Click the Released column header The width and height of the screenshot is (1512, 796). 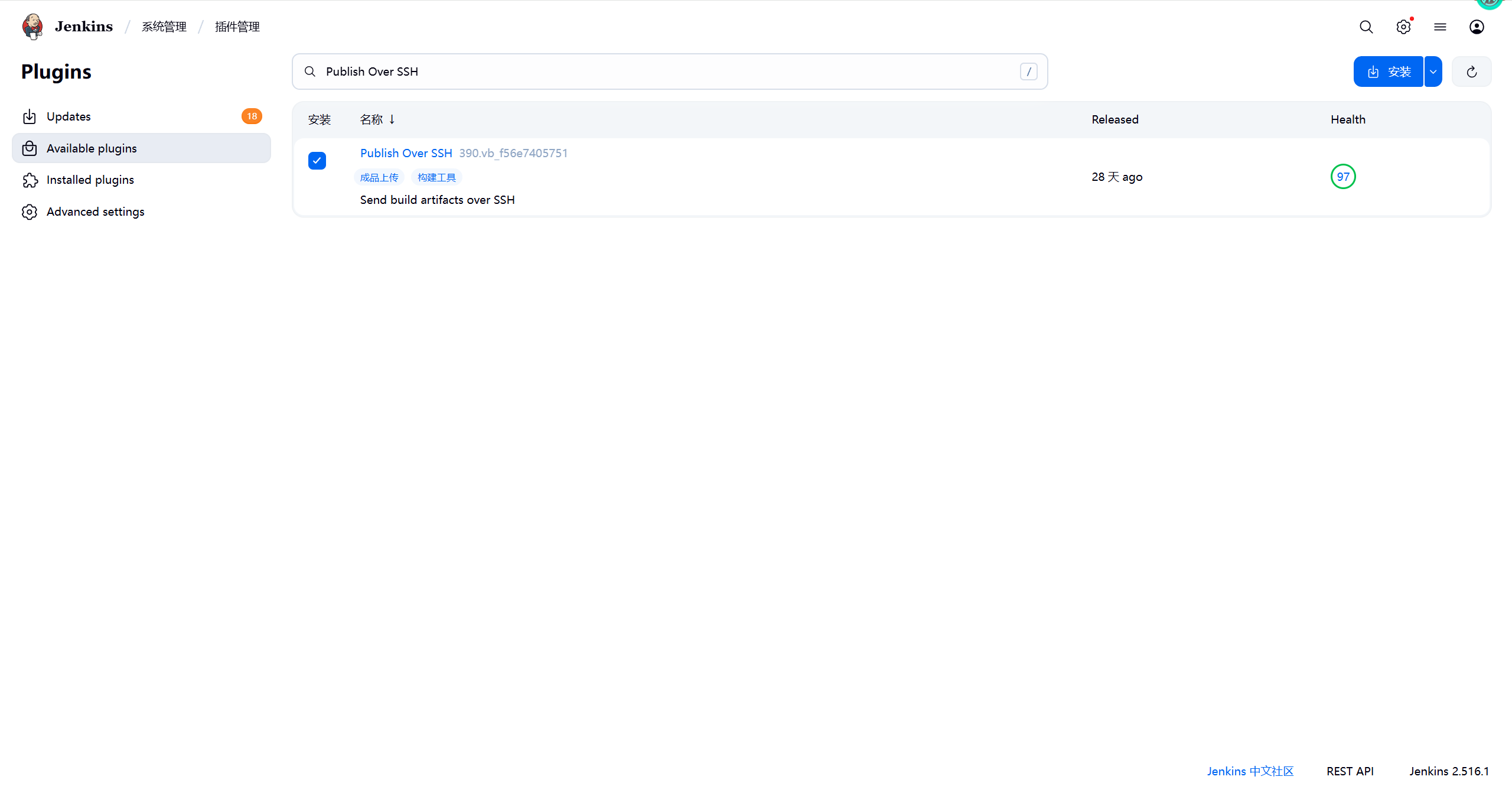[1115, 119]
